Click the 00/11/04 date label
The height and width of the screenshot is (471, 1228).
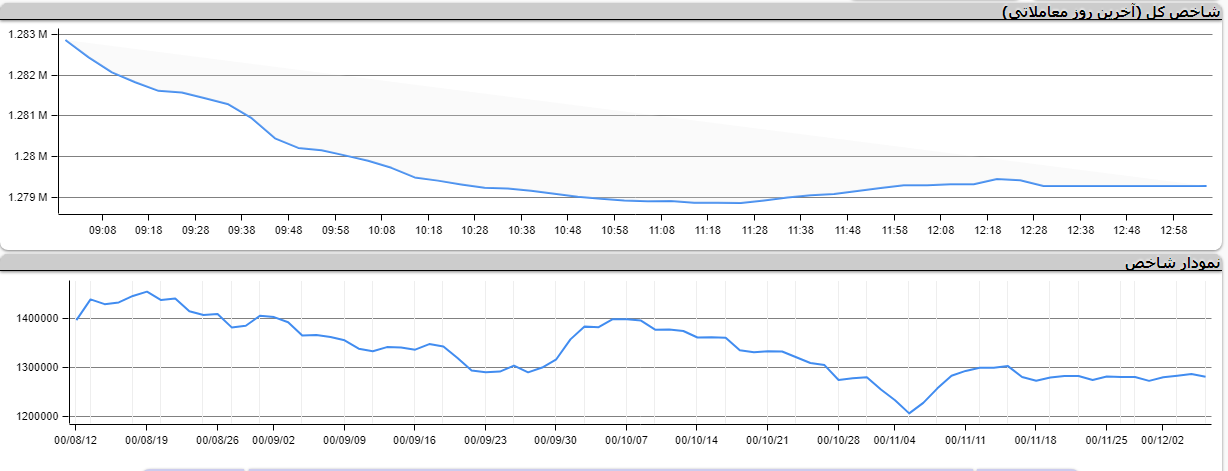pyautogui.click(x=895, y=438)
